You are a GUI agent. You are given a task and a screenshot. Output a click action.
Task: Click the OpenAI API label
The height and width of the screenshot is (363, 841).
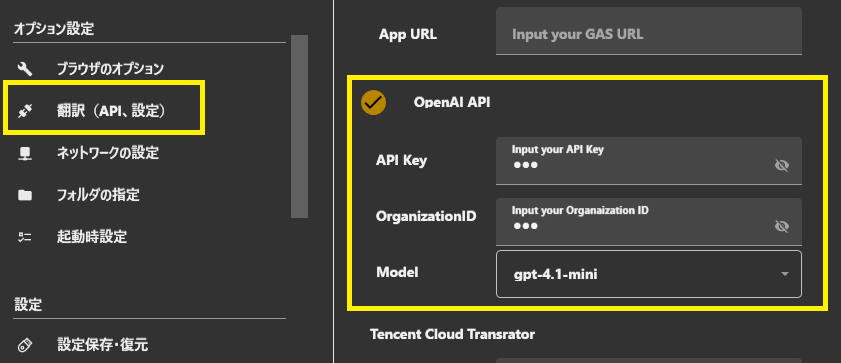coord(452,102)
